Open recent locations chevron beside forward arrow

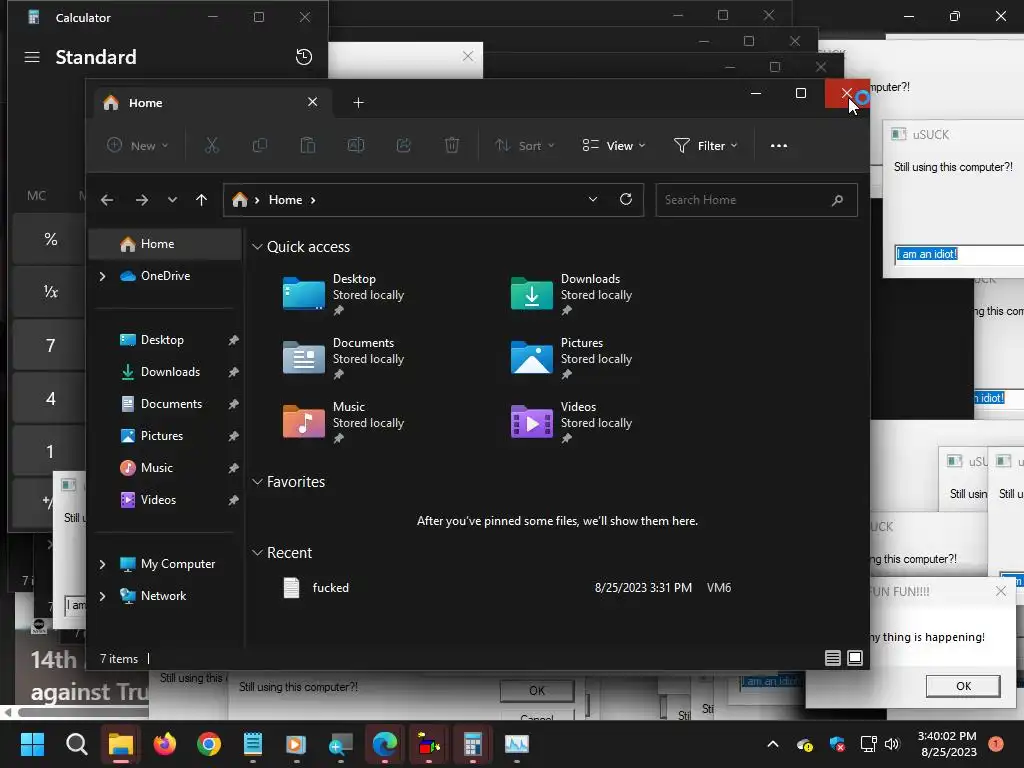click(x=172, y=200)
